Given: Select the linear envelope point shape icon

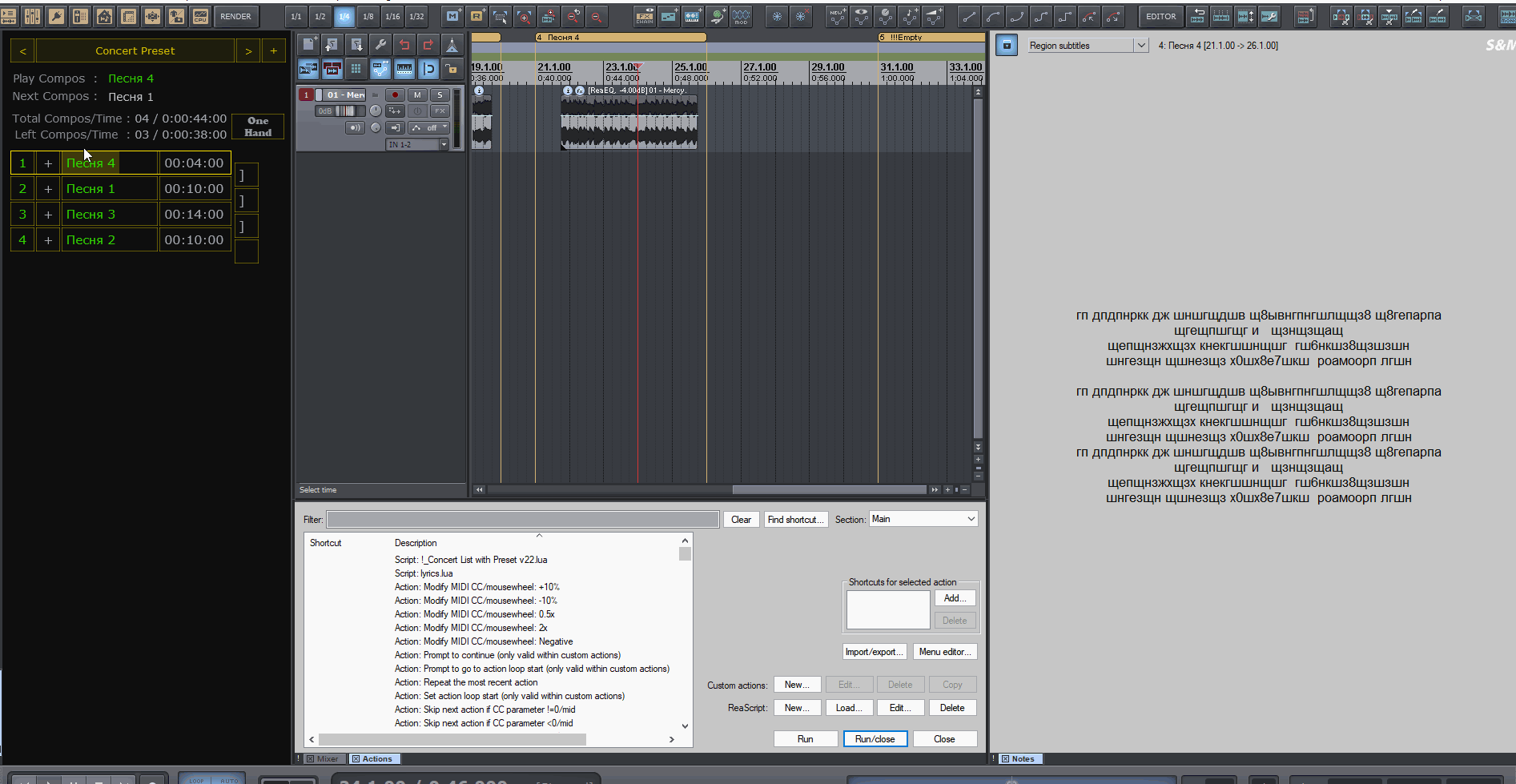Looking at the screenshot, I should click(x=969, y=16).
